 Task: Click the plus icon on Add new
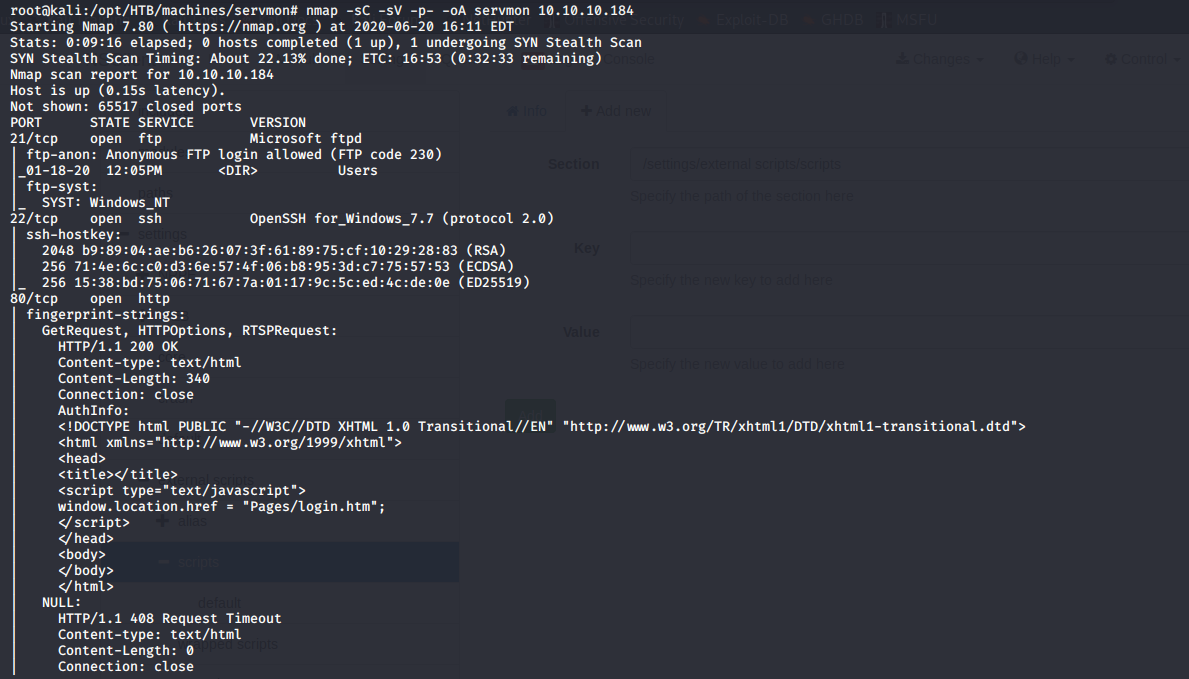[x=586, y=111]
